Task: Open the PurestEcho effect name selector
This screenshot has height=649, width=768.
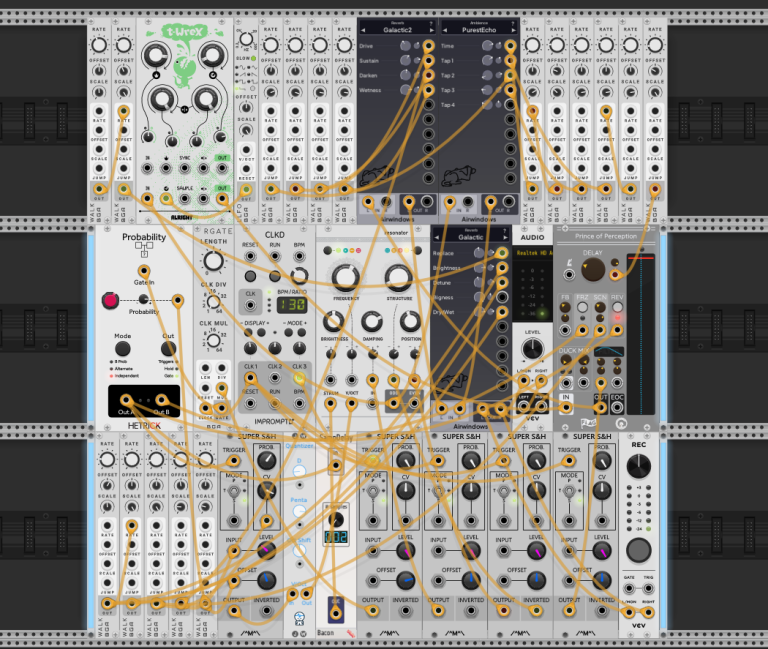Action: [x=479, y=30]
